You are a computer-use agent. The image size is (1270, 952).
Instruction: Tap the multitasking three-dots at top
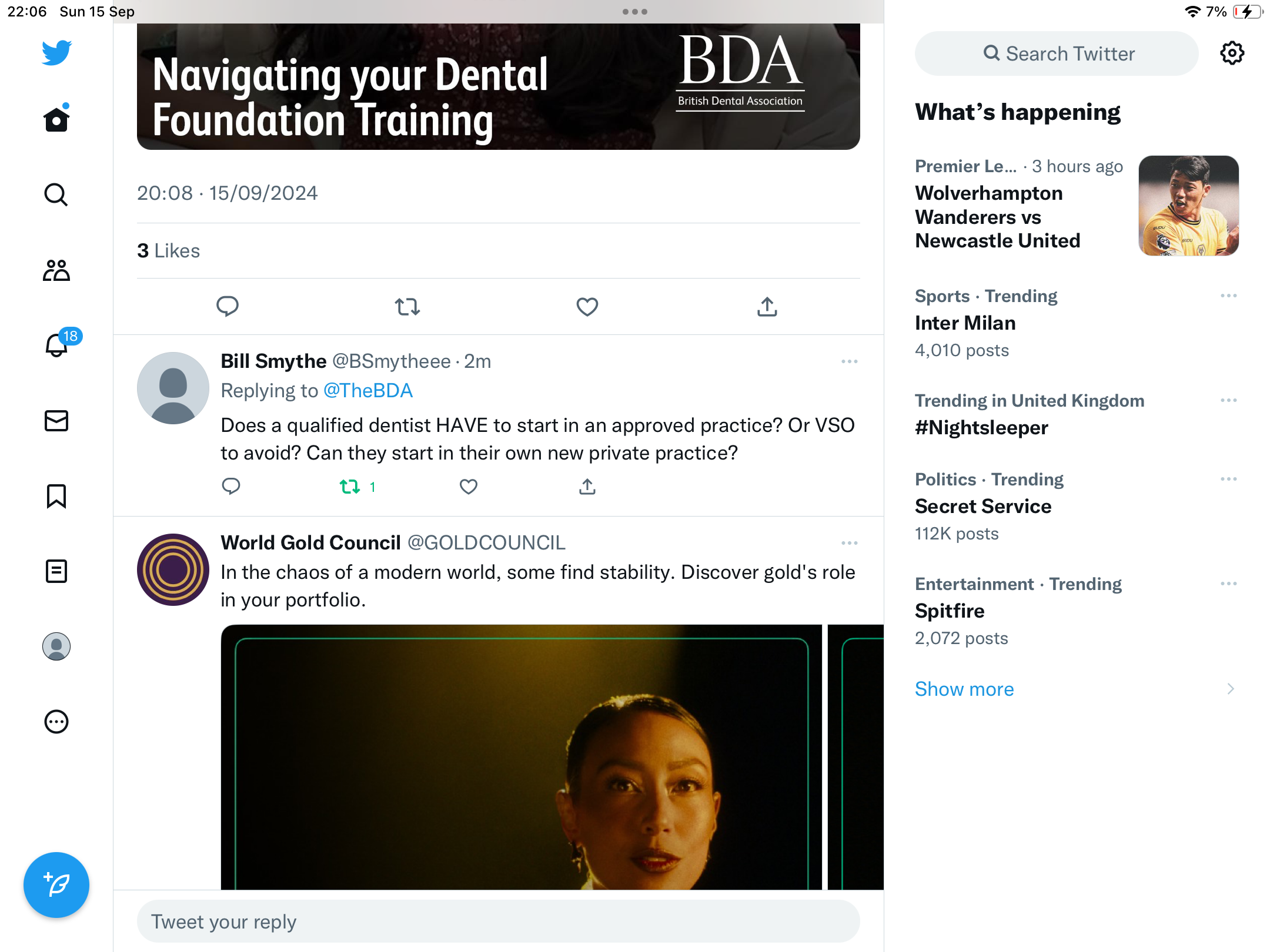tap(635, 12)
